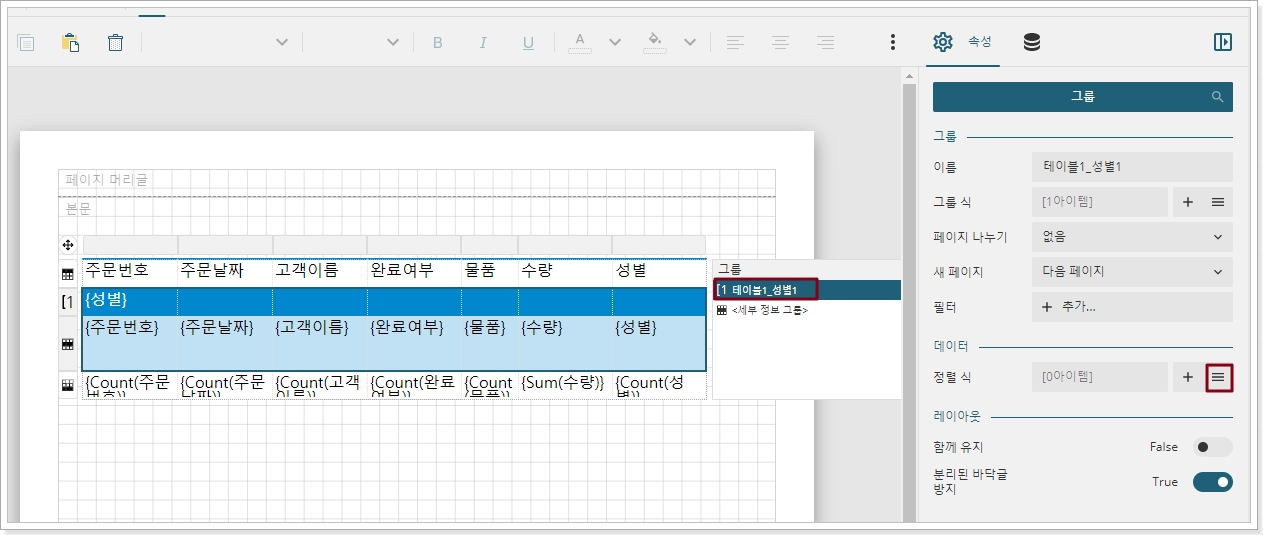The image size is (1263, 535).
Task: Disable the 분리된 바닥글 방지 toggle
Action: [x=1213, y=482]
